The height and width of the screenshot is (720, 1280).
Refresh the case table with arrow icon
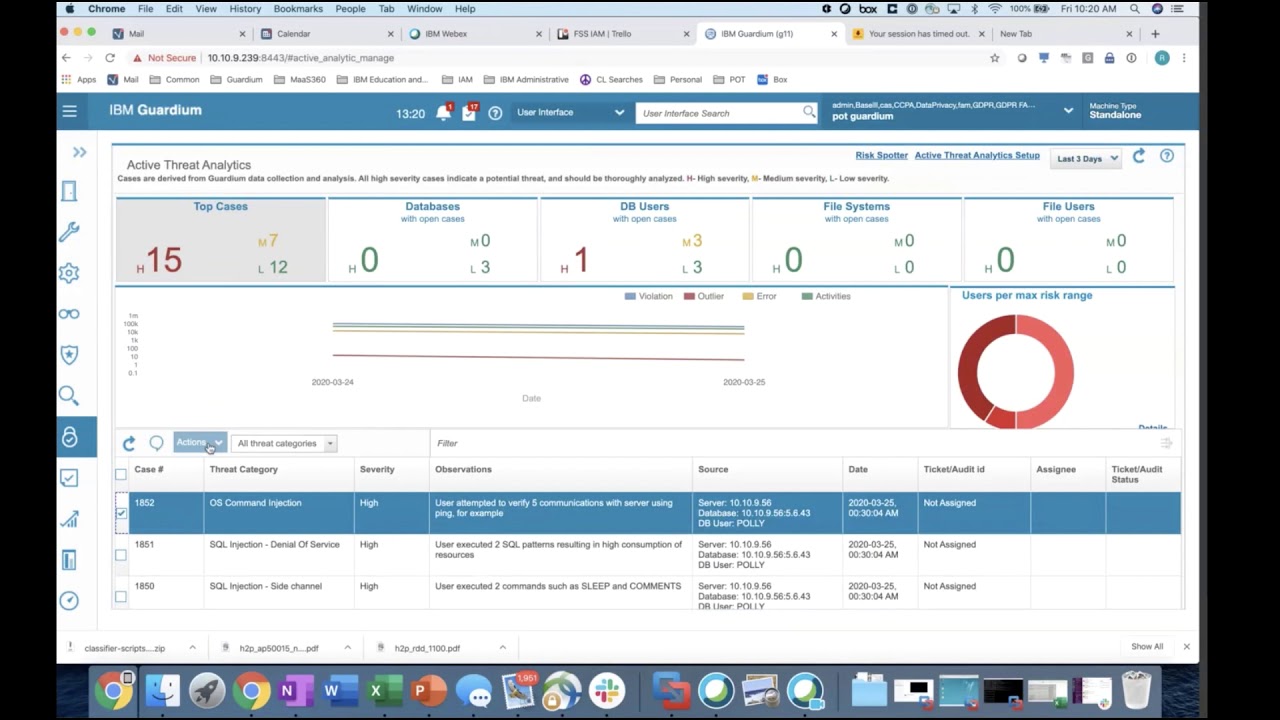click(129, 443)
